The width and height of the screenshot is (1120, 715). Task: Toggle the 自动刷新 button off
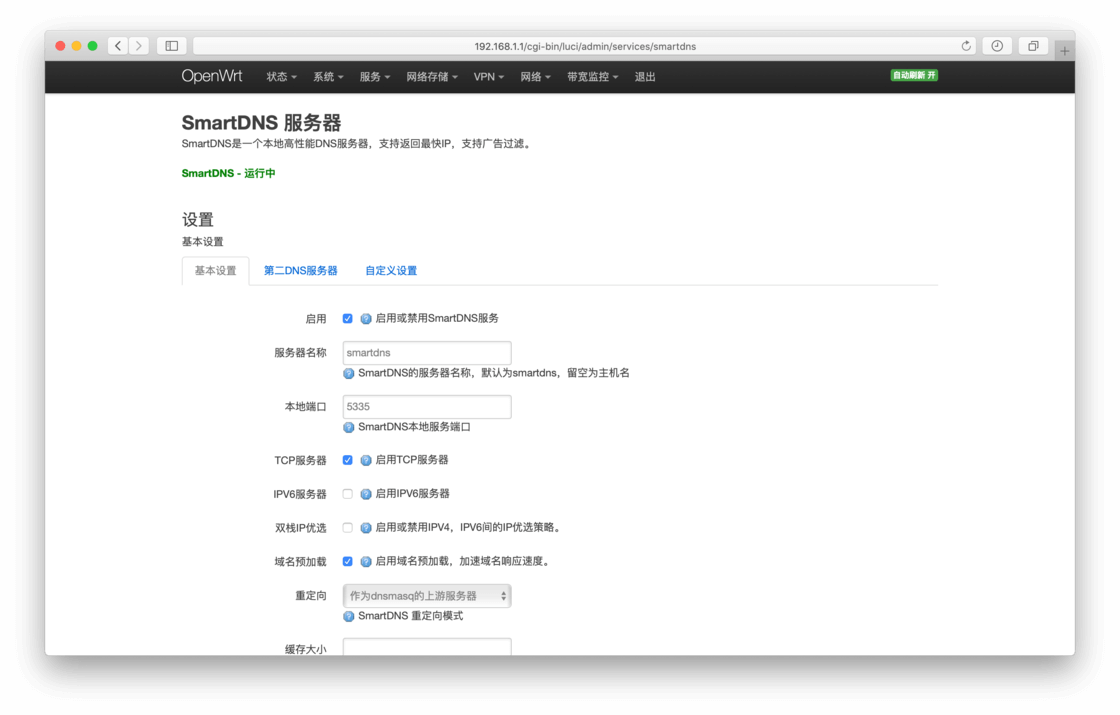coord(914,75)
